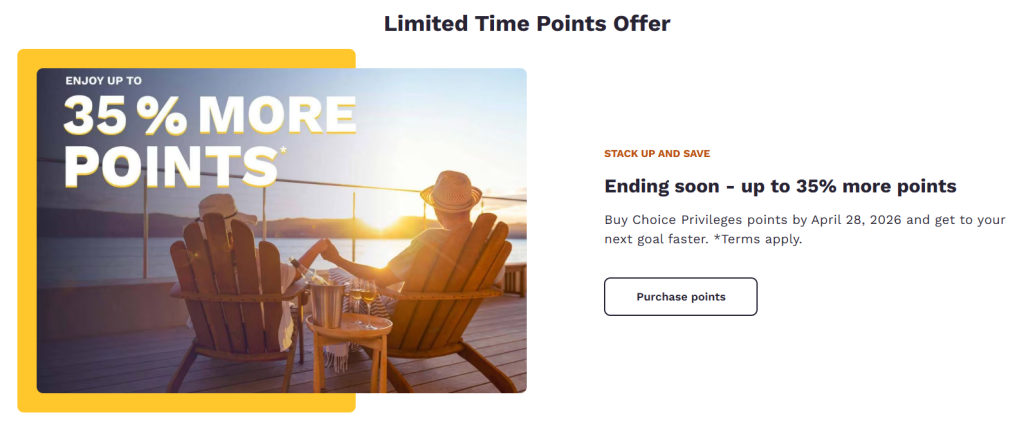The height and width of the screenshot is (426, 1024).
Task: Select the "Ending soon - up to 35% more points" headline
Action: [780, 186]
